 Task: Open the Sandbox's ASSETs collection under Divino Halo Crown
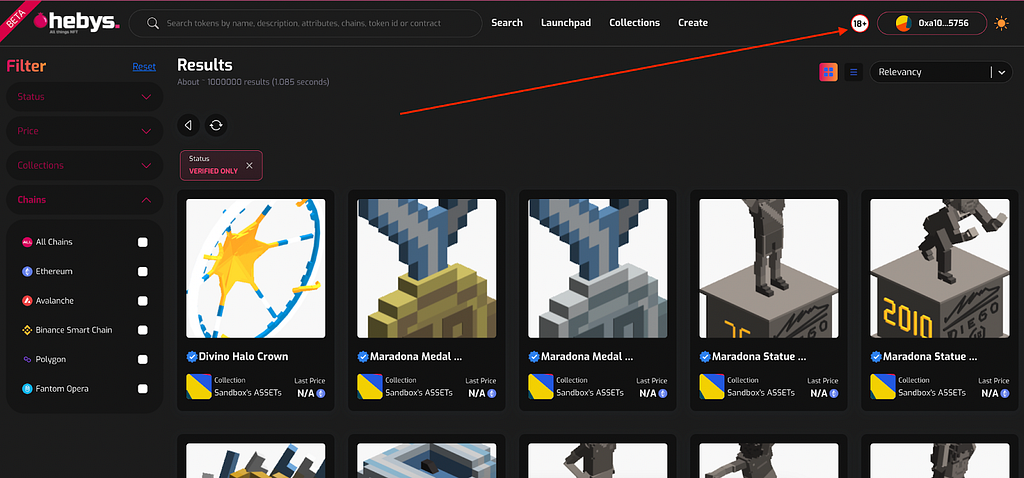pos(248,392)
